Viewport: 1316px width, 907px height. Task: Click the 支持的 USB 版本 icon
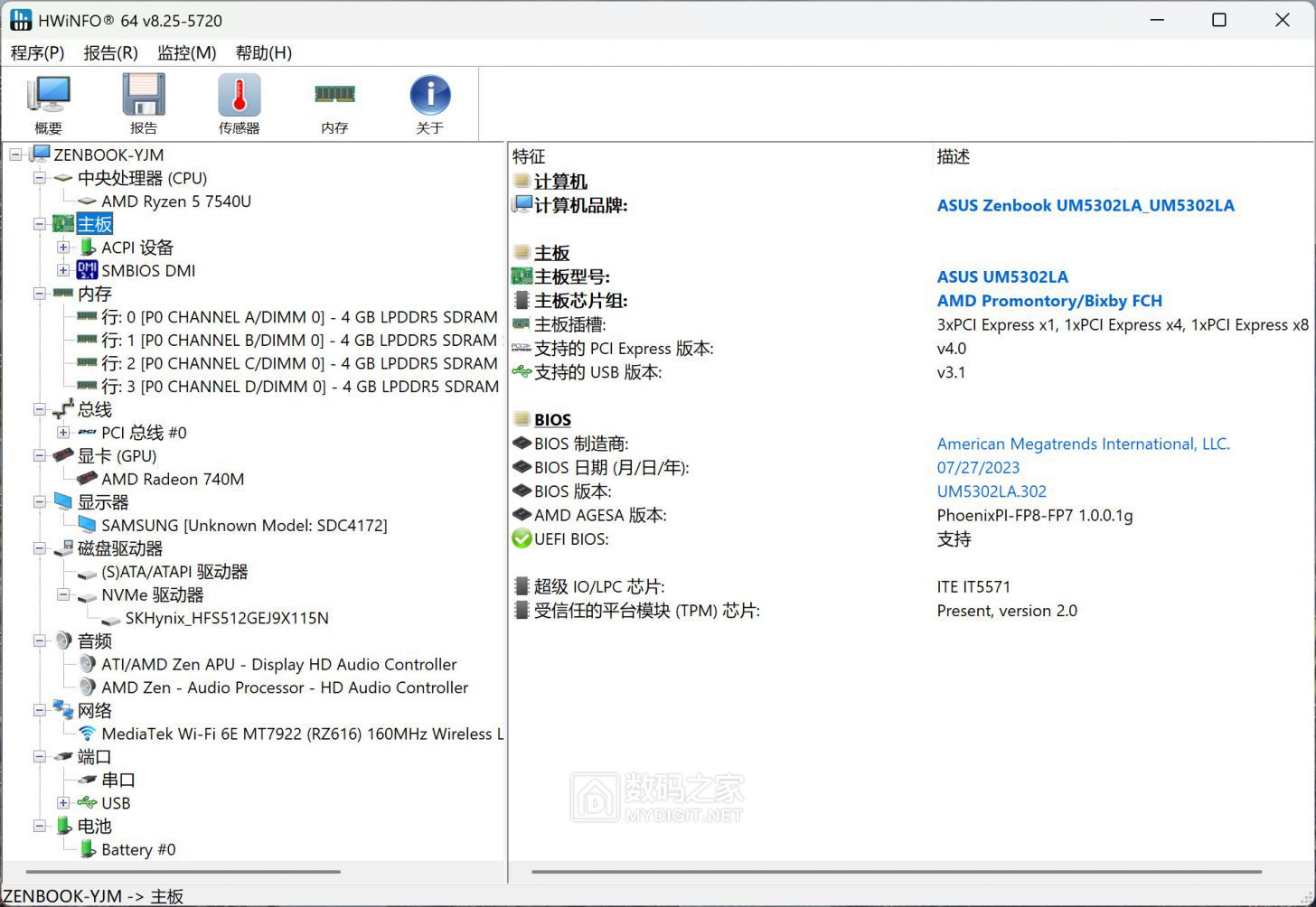pos(522,371)
